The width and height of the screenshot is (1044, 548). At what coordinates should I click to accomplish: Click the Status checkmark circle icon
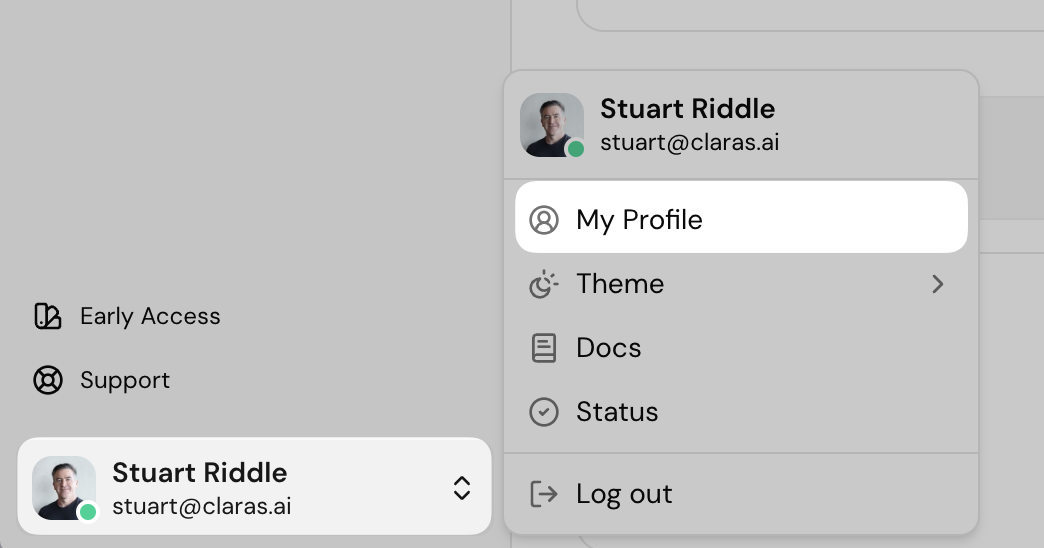544,412
